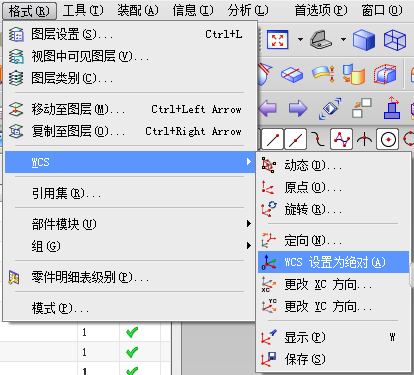
Task: Click the copy-to-layer icon beside 复制至图层
Action: pos(16,131)
